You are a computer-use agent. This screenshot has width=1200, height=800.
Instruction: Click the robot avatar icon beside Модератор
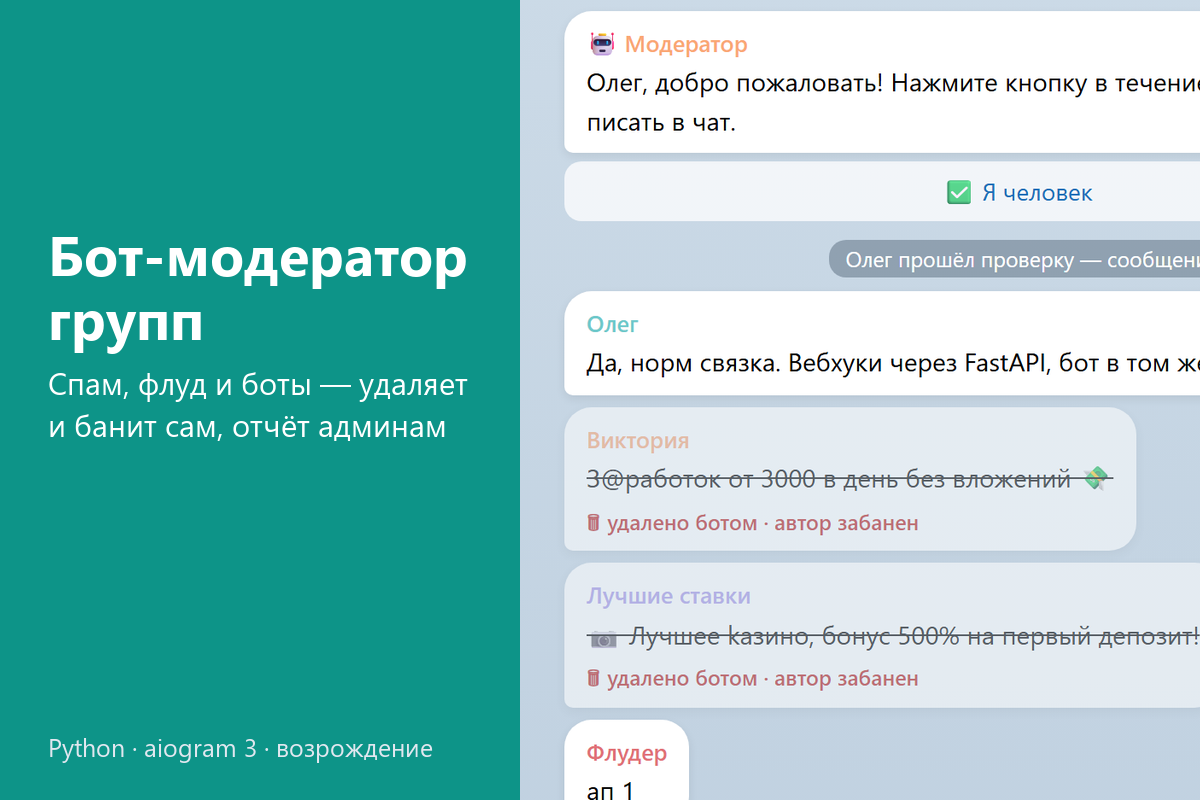click(601, 45)
